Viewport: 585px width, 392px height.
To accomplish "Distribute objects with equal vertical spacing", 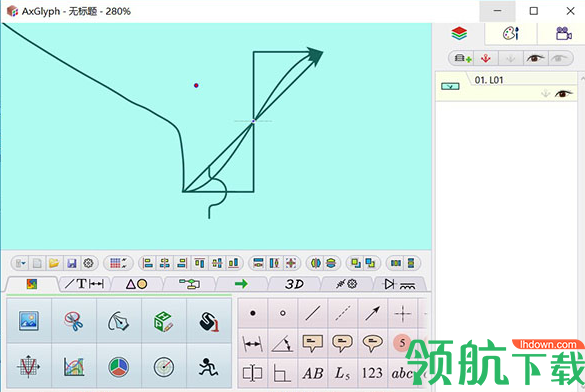I will point(258,263).
